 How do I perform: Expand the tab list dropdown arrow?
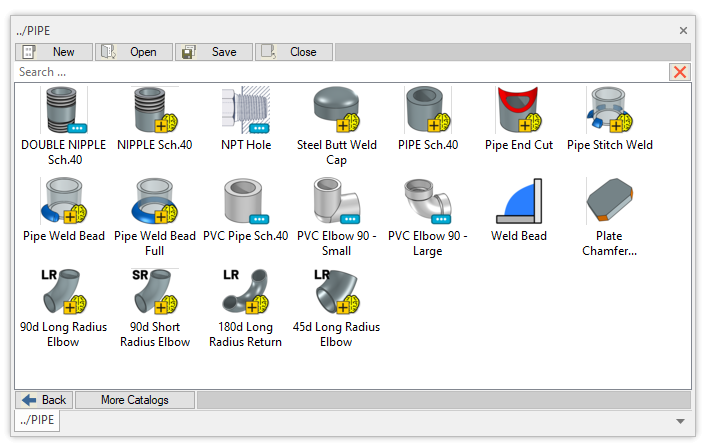(681, 421)
